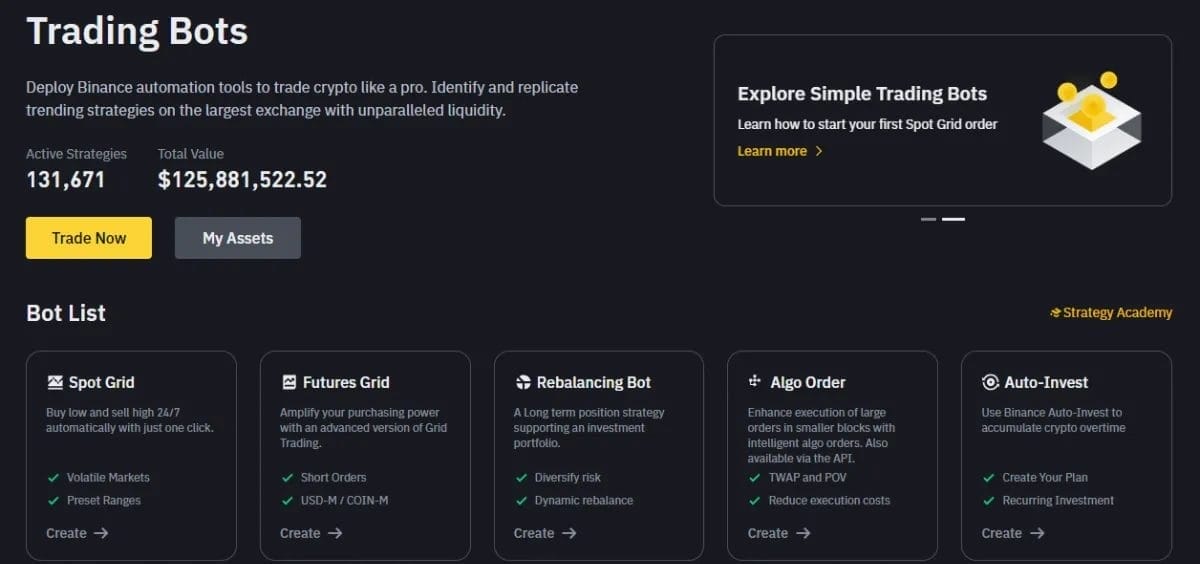Open My Assets
Viewport: 1200px width, 564px height.
237,238
